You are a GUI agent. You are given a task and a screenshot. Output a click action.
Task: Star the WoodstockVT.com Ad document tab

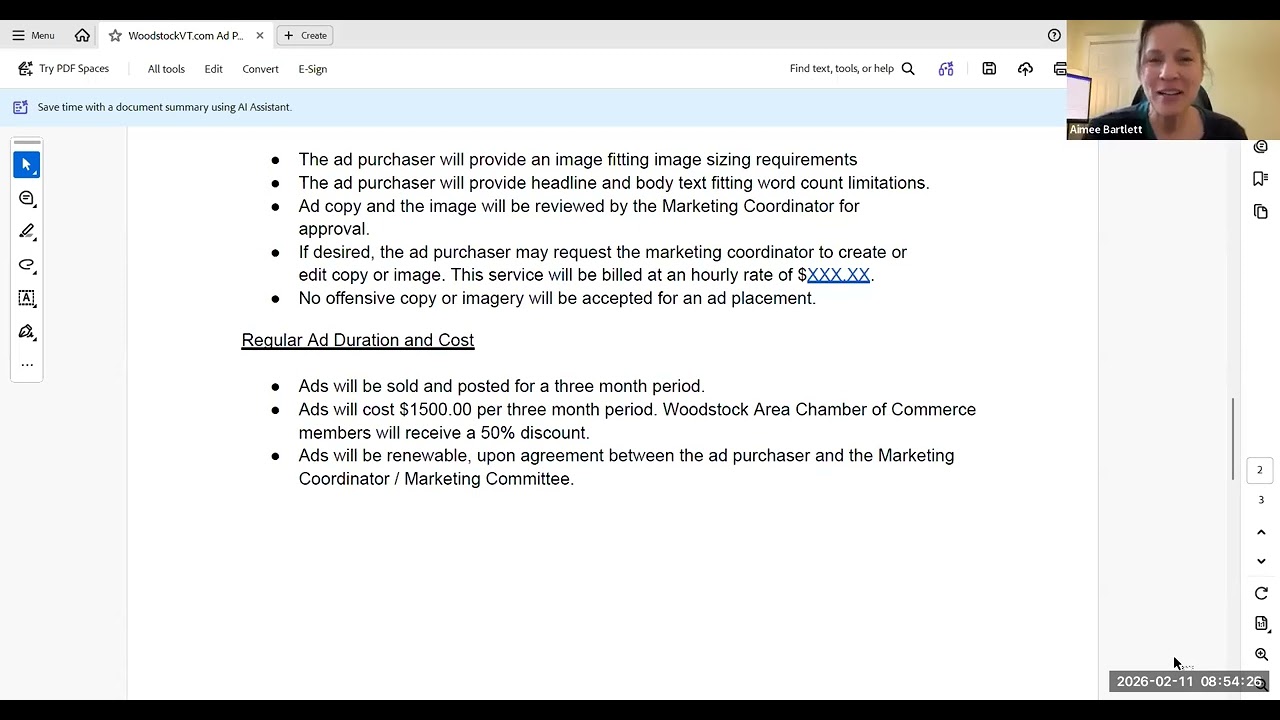click(x=115, y=35)
